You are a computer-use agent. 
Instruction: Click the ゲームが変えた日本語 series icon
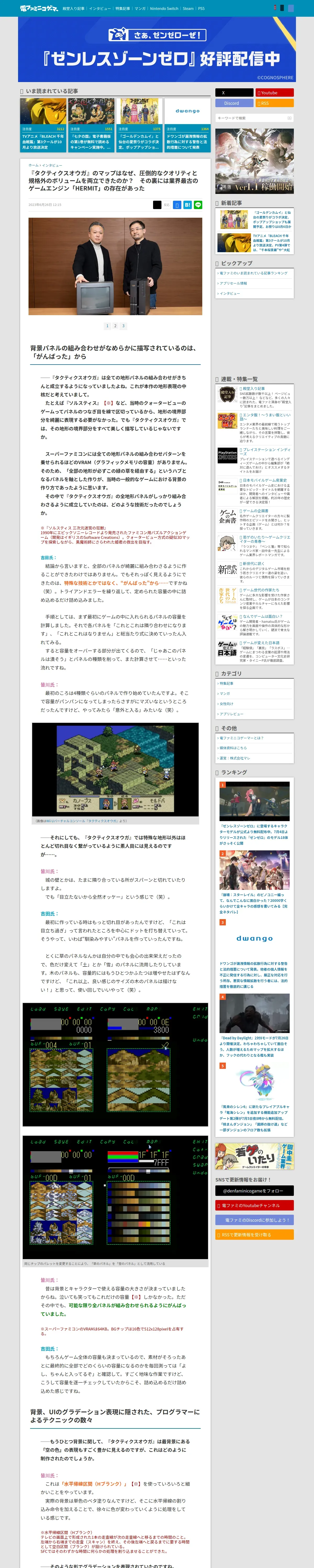point(227,649)
